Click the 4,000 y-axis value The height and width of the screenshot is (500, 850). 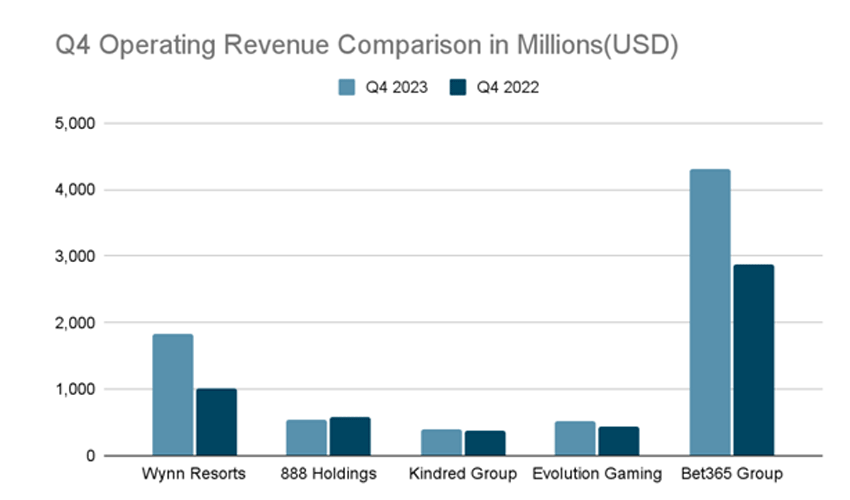(x=75, y=190)
